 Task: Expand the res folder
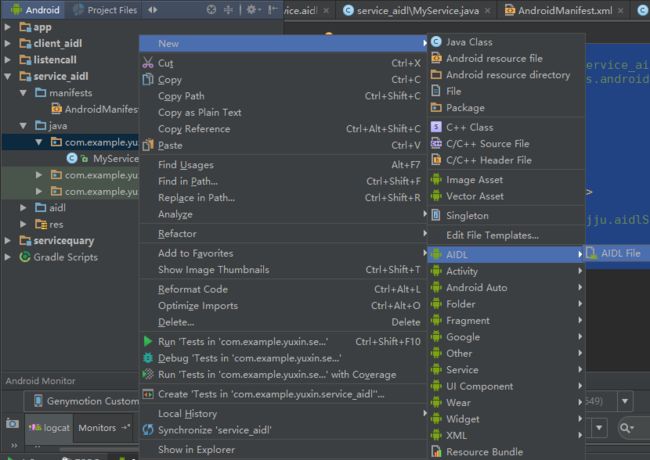pyautogui.click(x=23, y=224)
